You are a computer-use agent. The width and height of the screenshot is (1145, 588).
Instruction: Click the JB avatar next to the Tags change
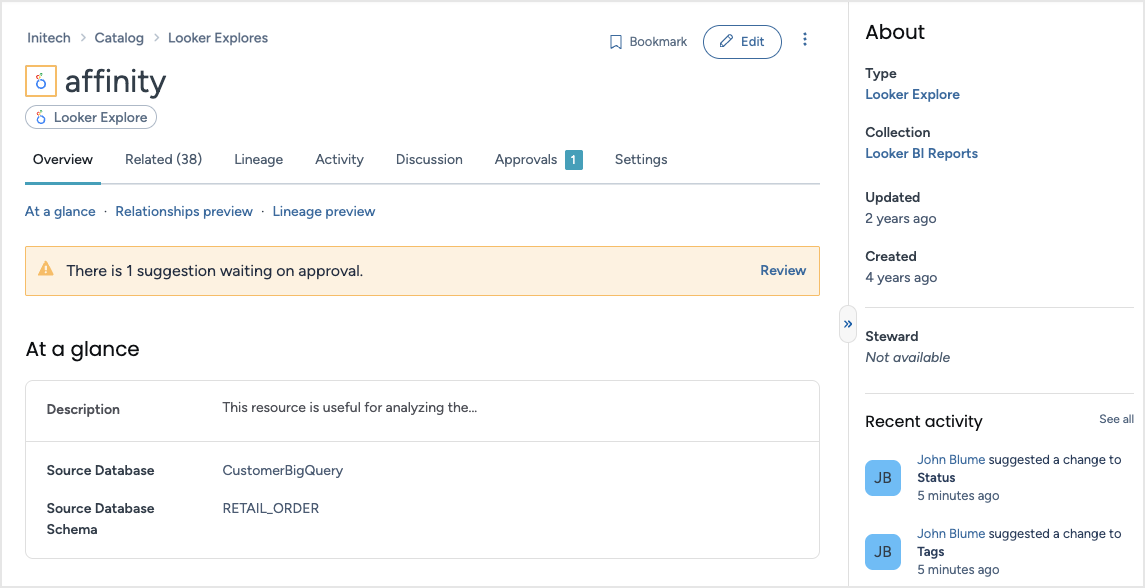point(883,551)
